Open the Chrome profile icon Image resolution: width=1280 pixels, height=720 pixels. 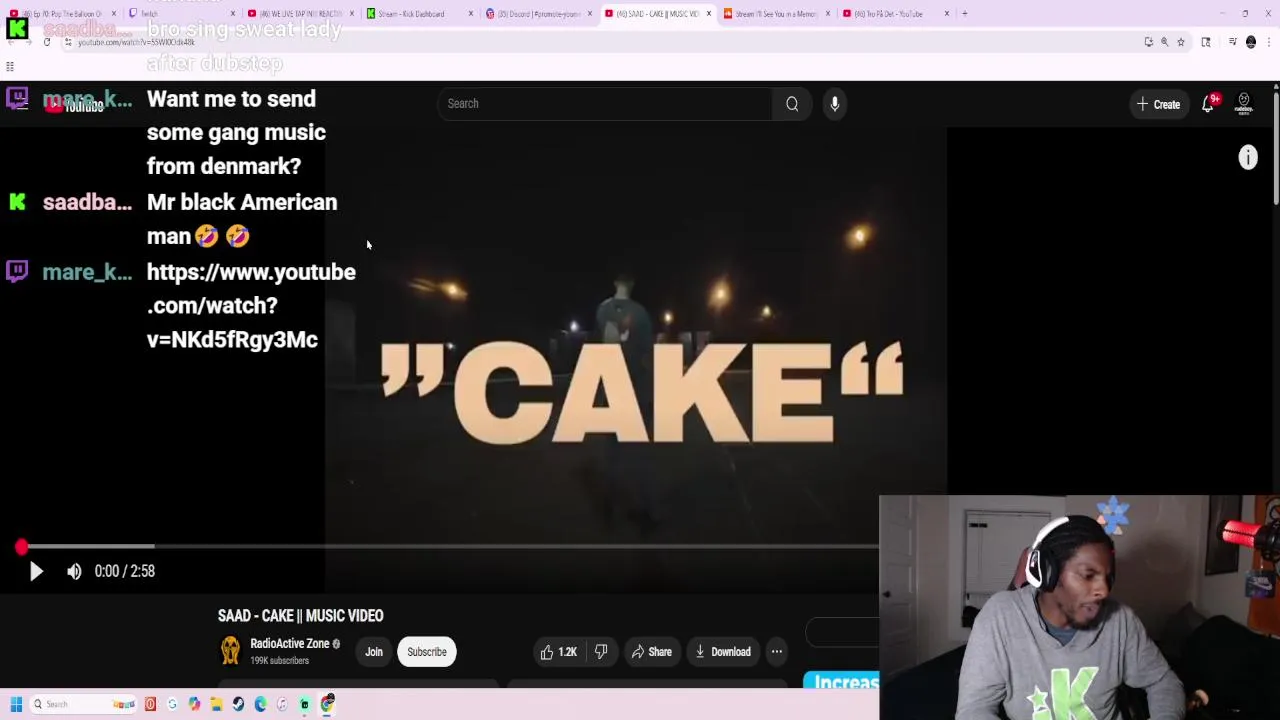(1251, 42)
